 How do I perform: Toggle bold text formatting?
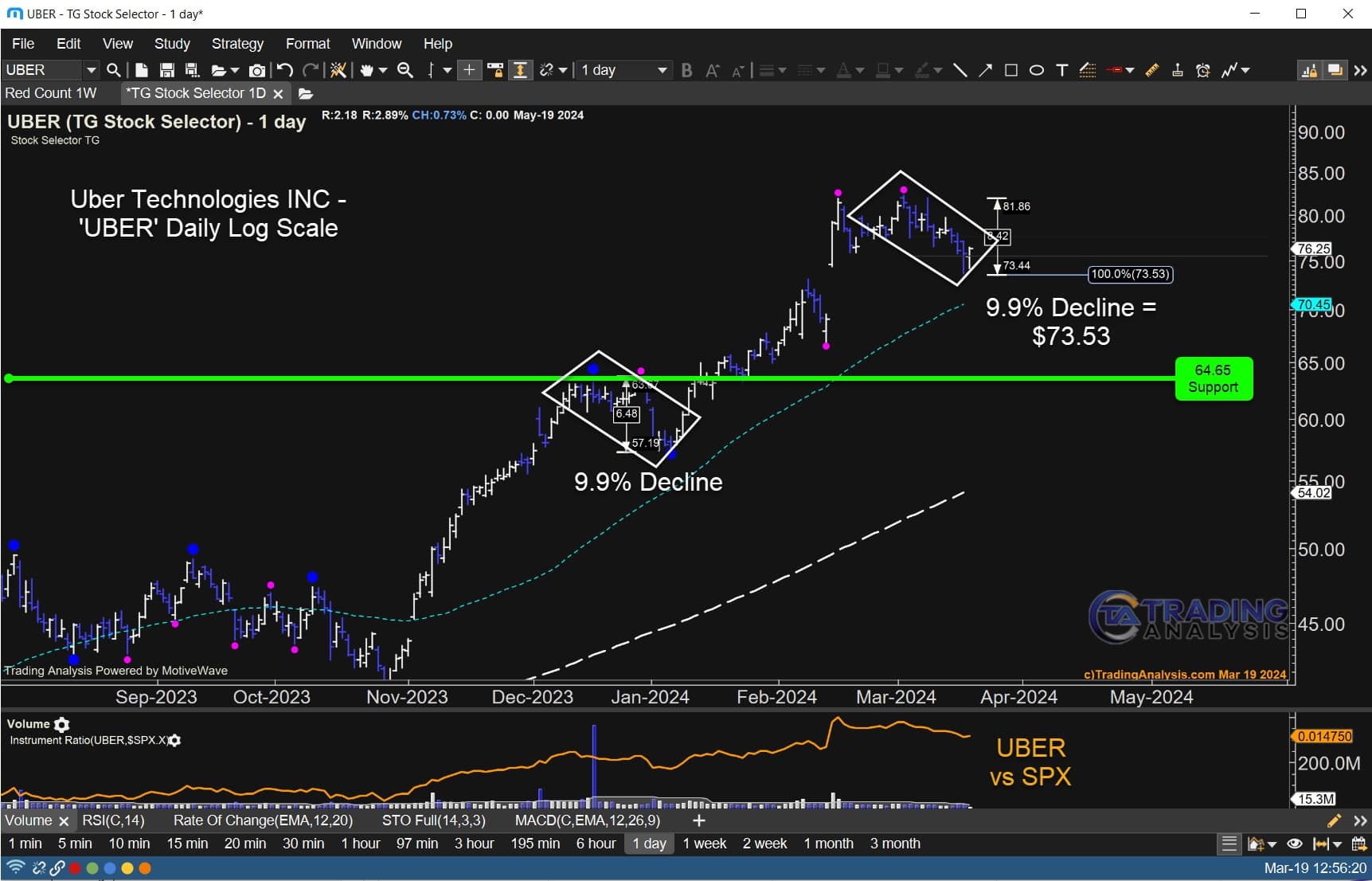686,70
